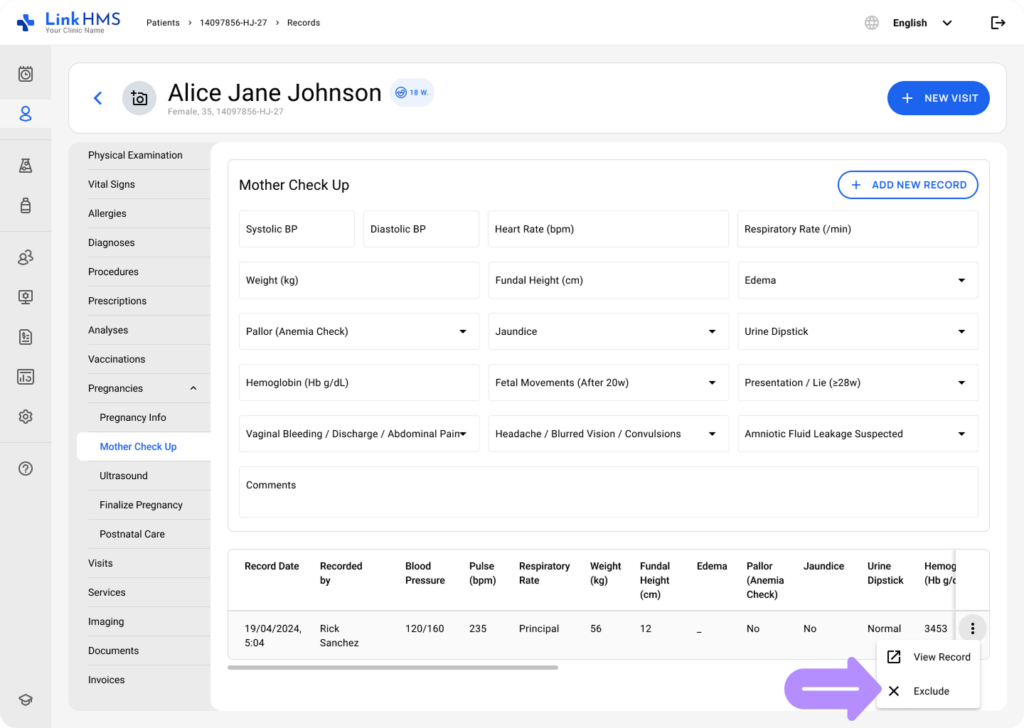Open the laboratory flask sidebar icon
Screen dimensions: 1024x728
click(x=26, y=166)
